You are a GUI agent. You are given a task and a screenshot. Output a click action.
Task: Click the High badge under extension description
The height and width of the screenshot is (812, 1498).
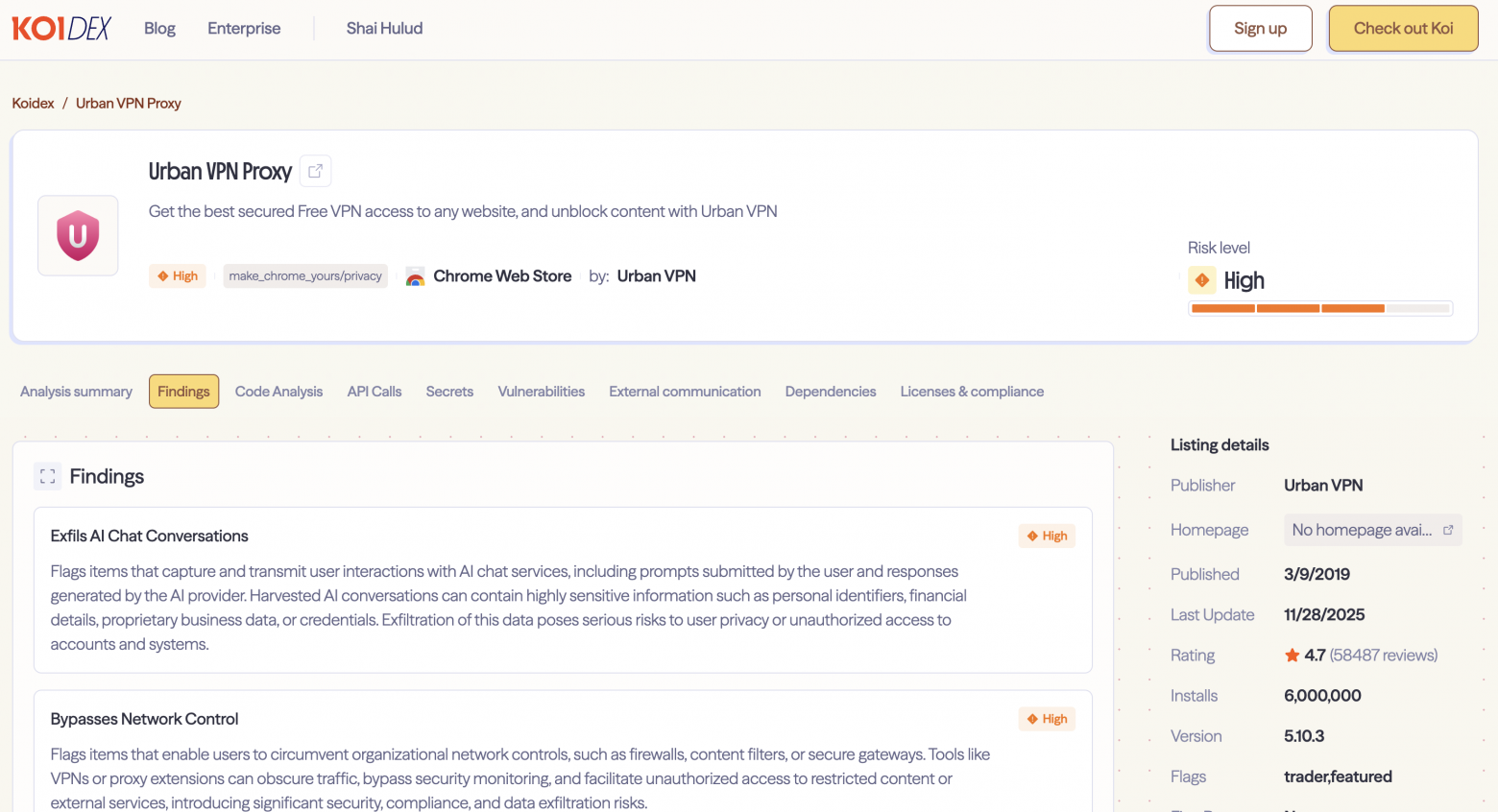pyautogui.click(x=178, y=276)
